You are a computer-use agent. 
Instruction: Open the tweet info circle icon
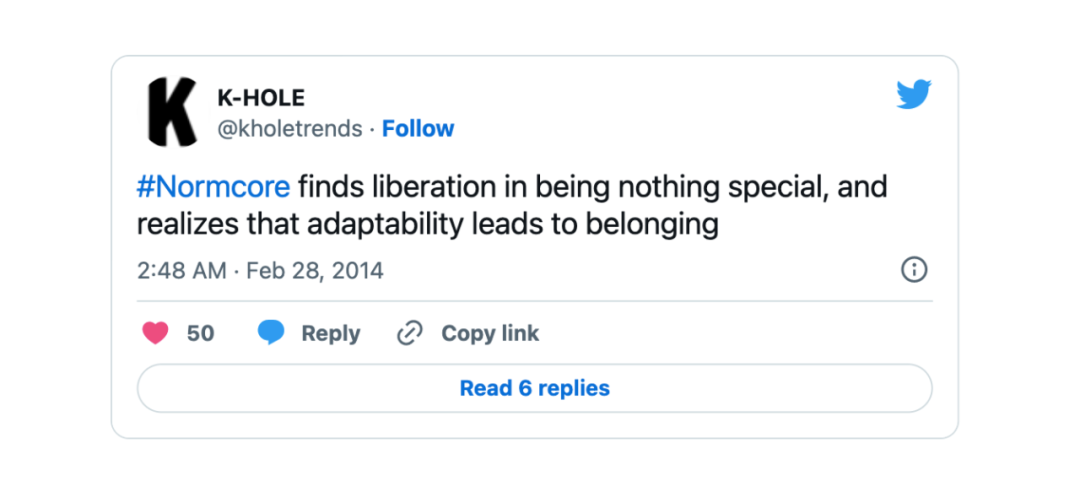point(914,270)
